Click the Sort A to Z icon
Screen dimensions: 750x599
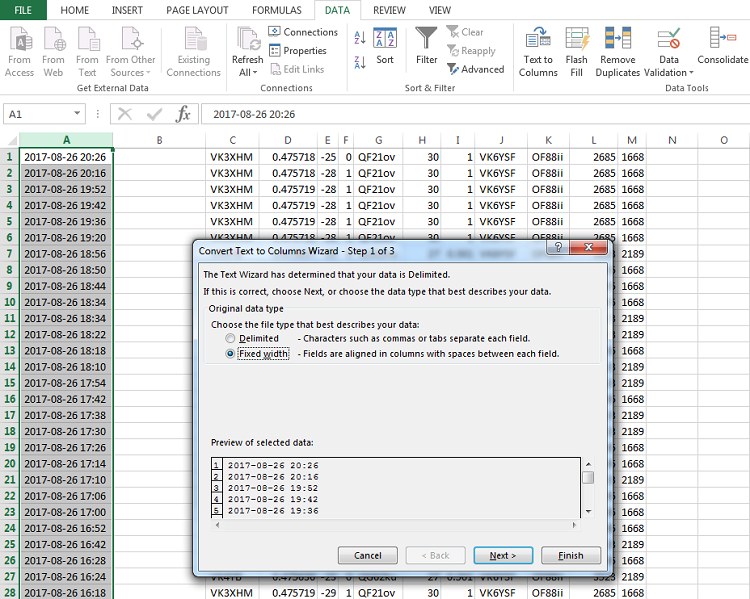356,36
